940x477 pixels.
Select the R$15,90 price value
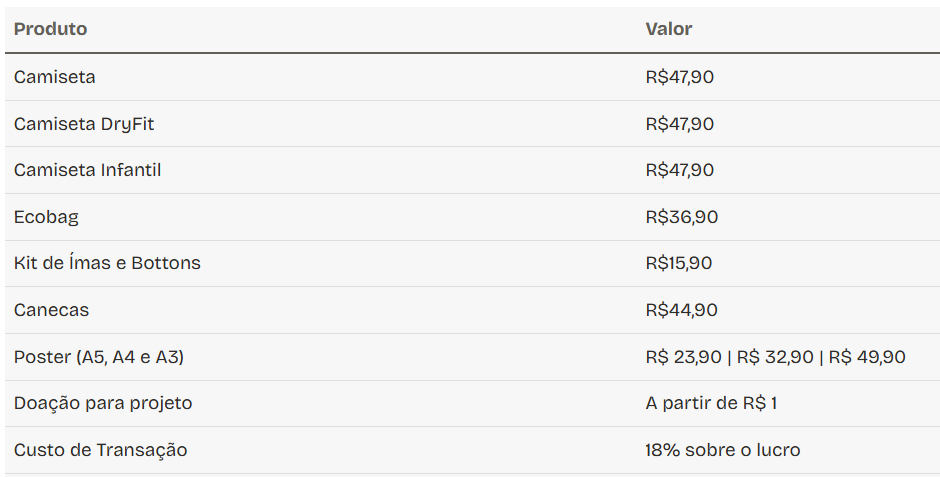[679, 263]
